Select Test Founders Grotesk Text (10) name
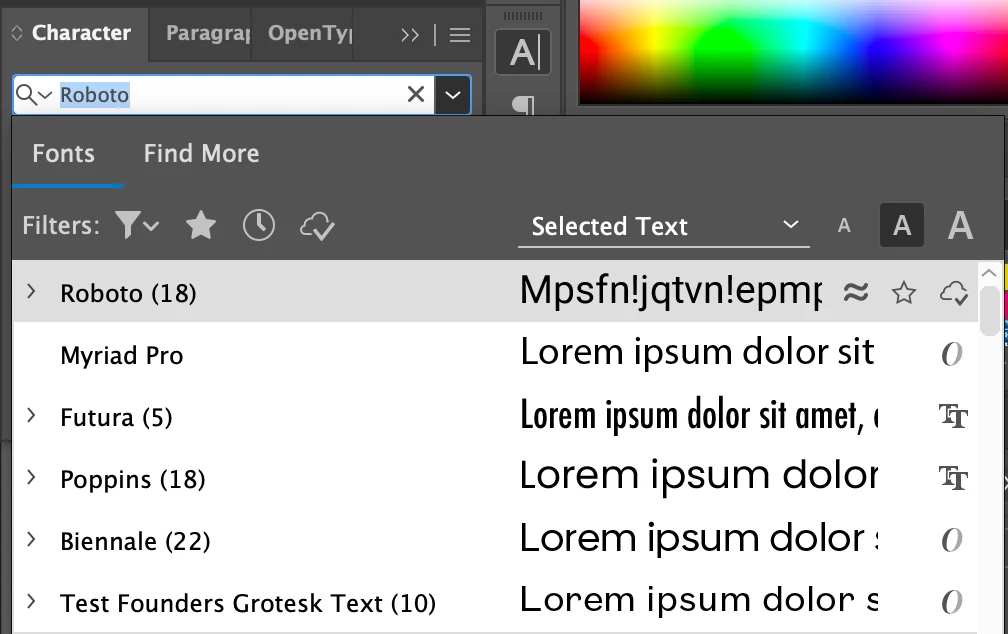Screen dimensions: 1008x634 click(x=248, y=604)
